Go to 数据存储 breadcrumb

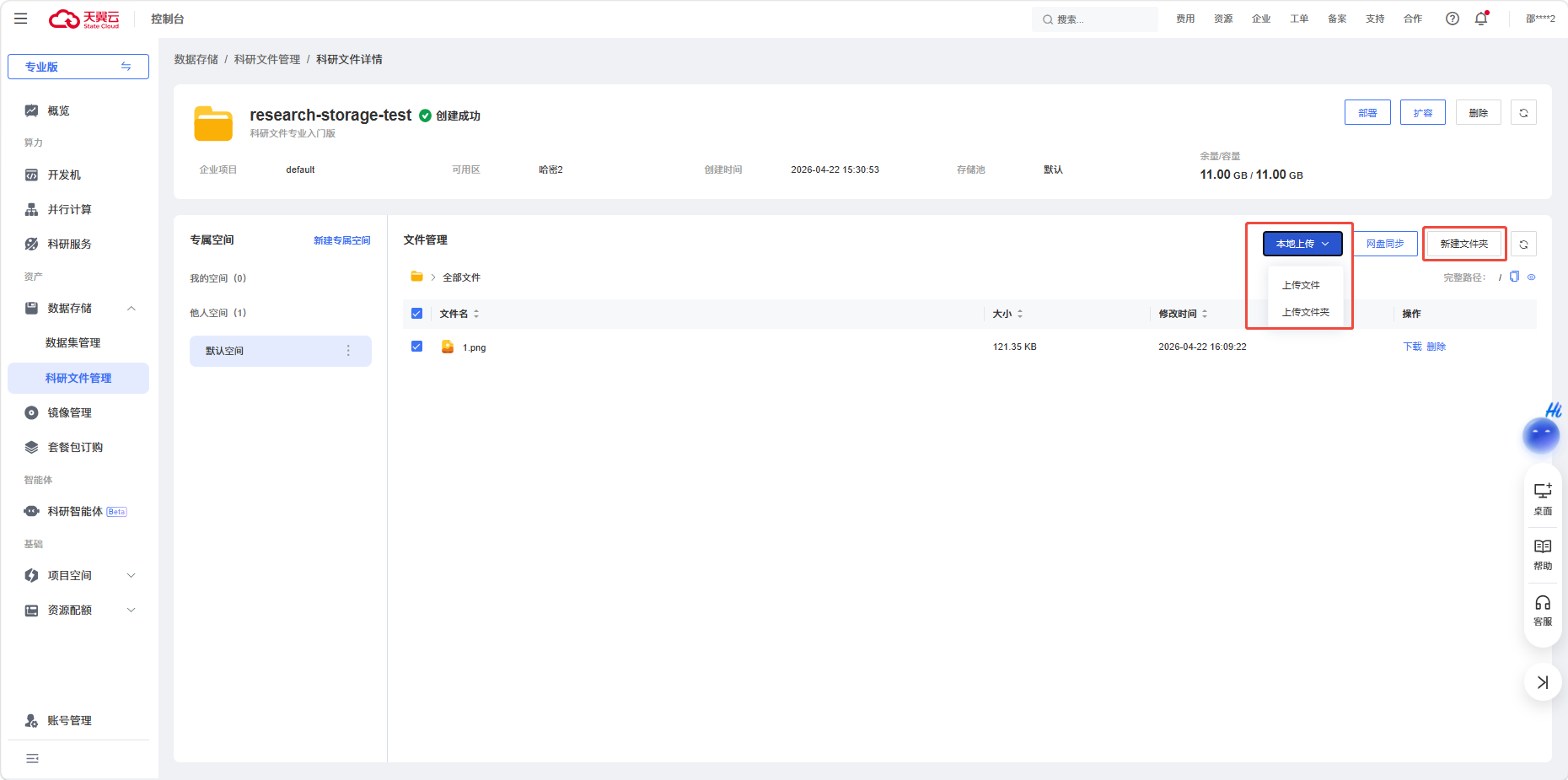click(x=196, y=59)
